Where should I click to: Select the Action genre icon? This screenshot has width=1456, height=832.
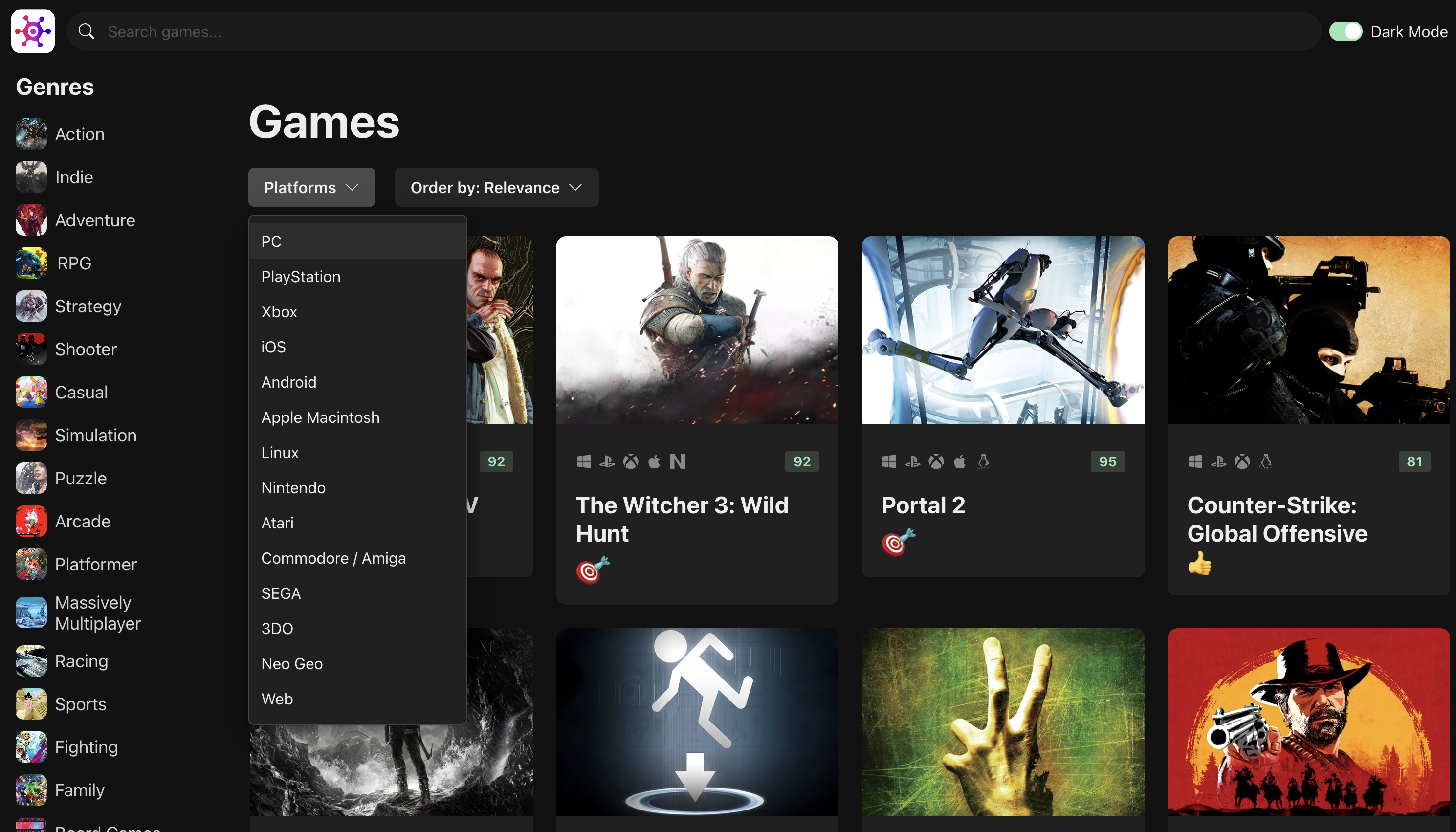(x=31, y=134)
